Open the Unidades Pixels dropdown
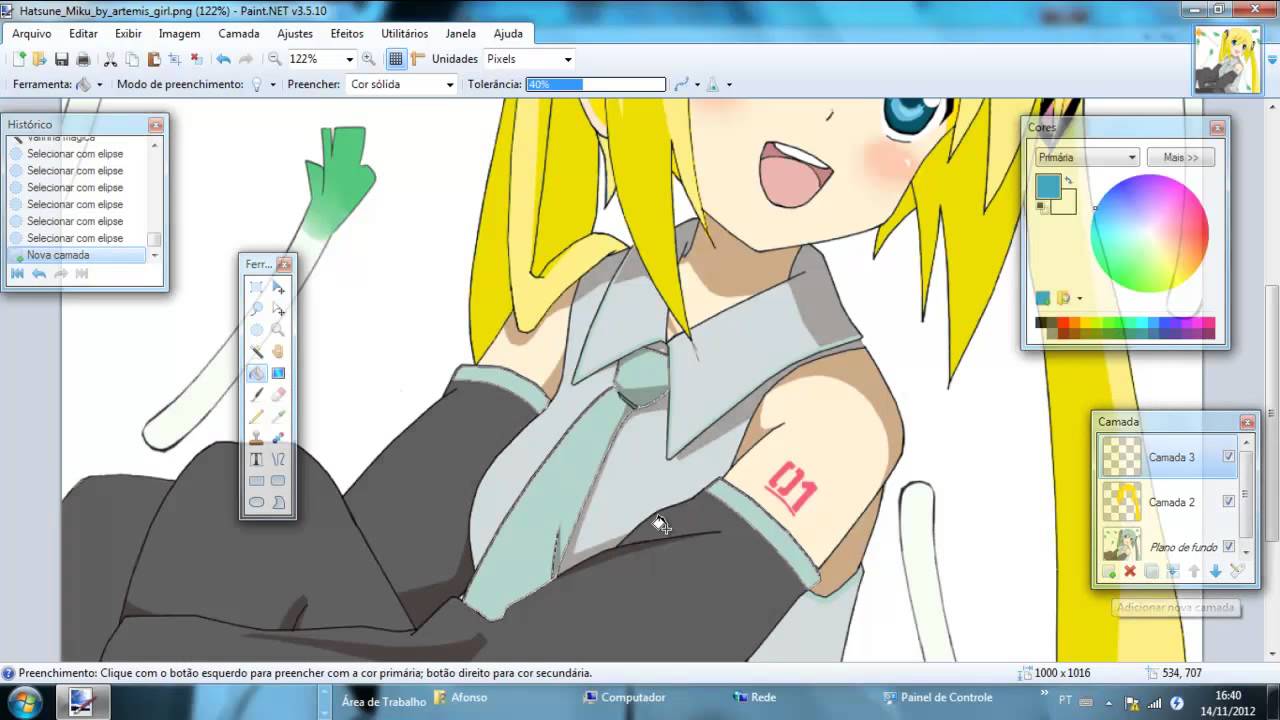 tap(568, 59)
